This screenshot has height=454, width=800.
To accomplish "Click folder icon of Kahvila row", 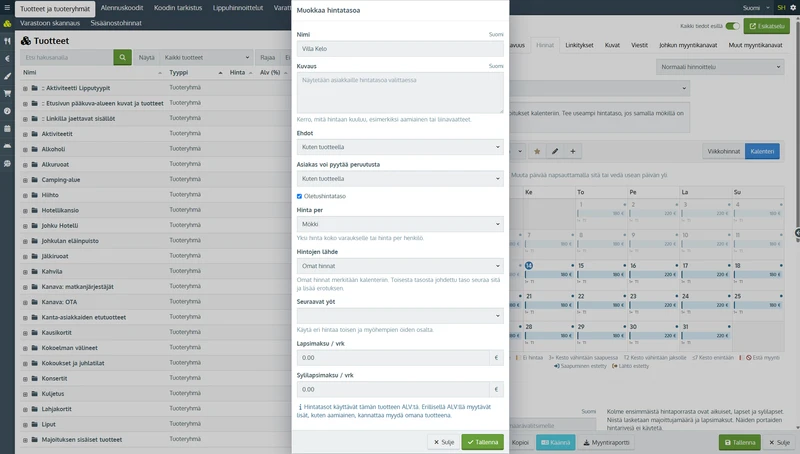I will point(35,271).
